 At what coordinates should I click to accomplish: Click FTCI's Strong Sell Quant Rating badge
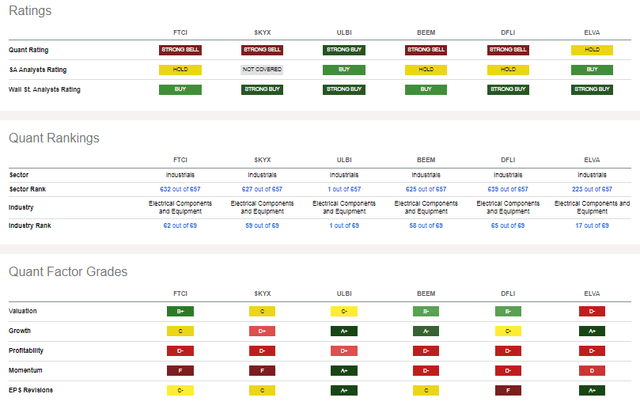tap(180, 50)
